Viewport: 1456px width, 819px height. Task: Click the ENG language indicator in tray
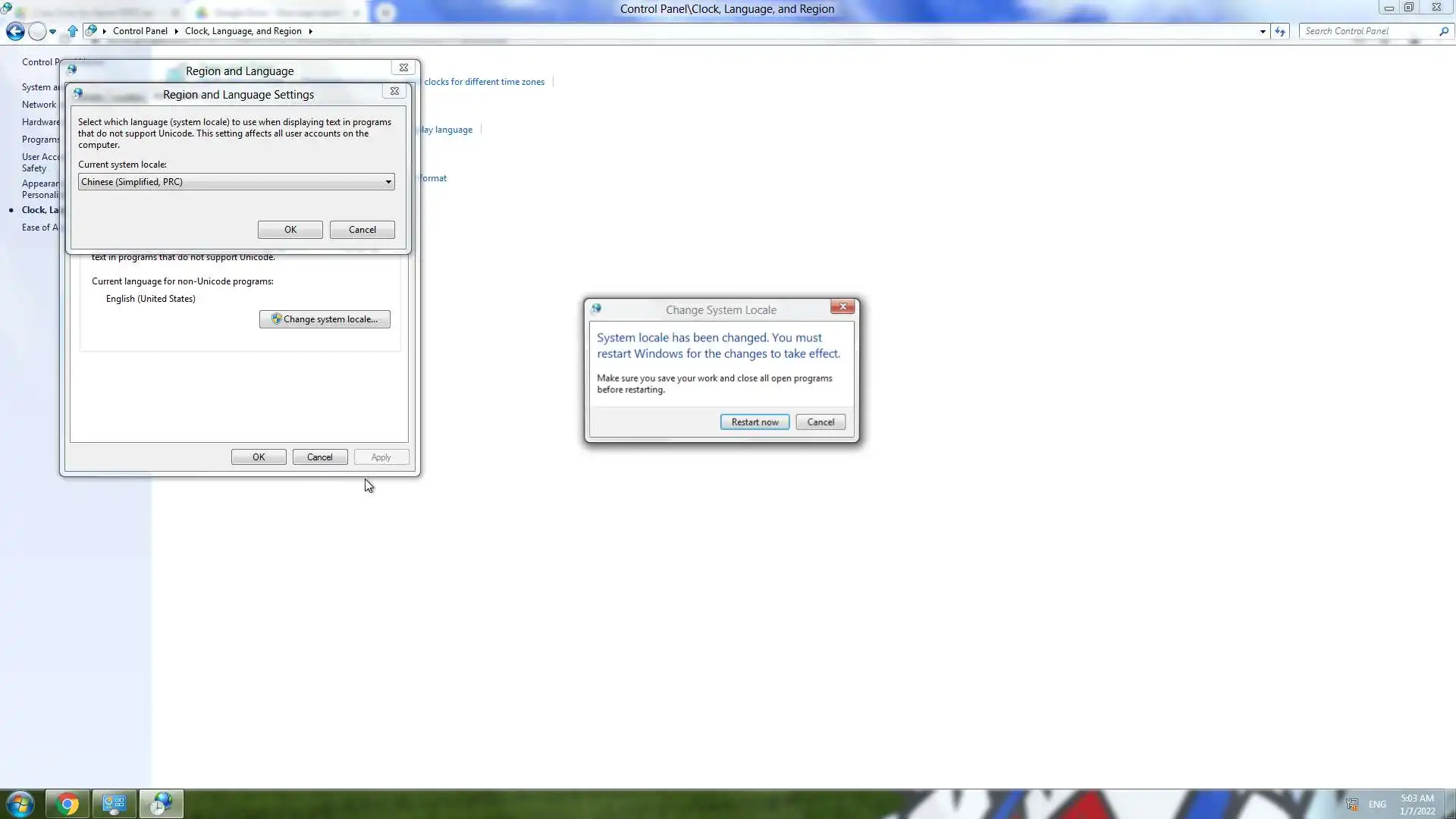point(1377,805)
